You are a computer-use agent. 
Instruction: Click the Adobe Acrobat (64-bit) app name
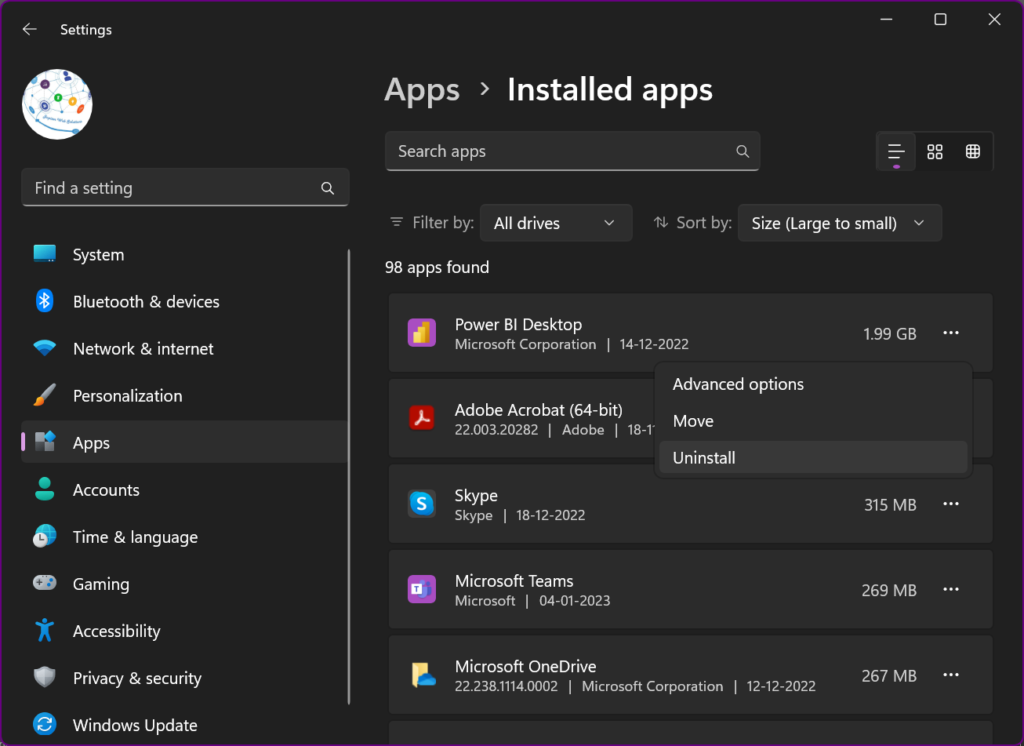tap(539, 410)
